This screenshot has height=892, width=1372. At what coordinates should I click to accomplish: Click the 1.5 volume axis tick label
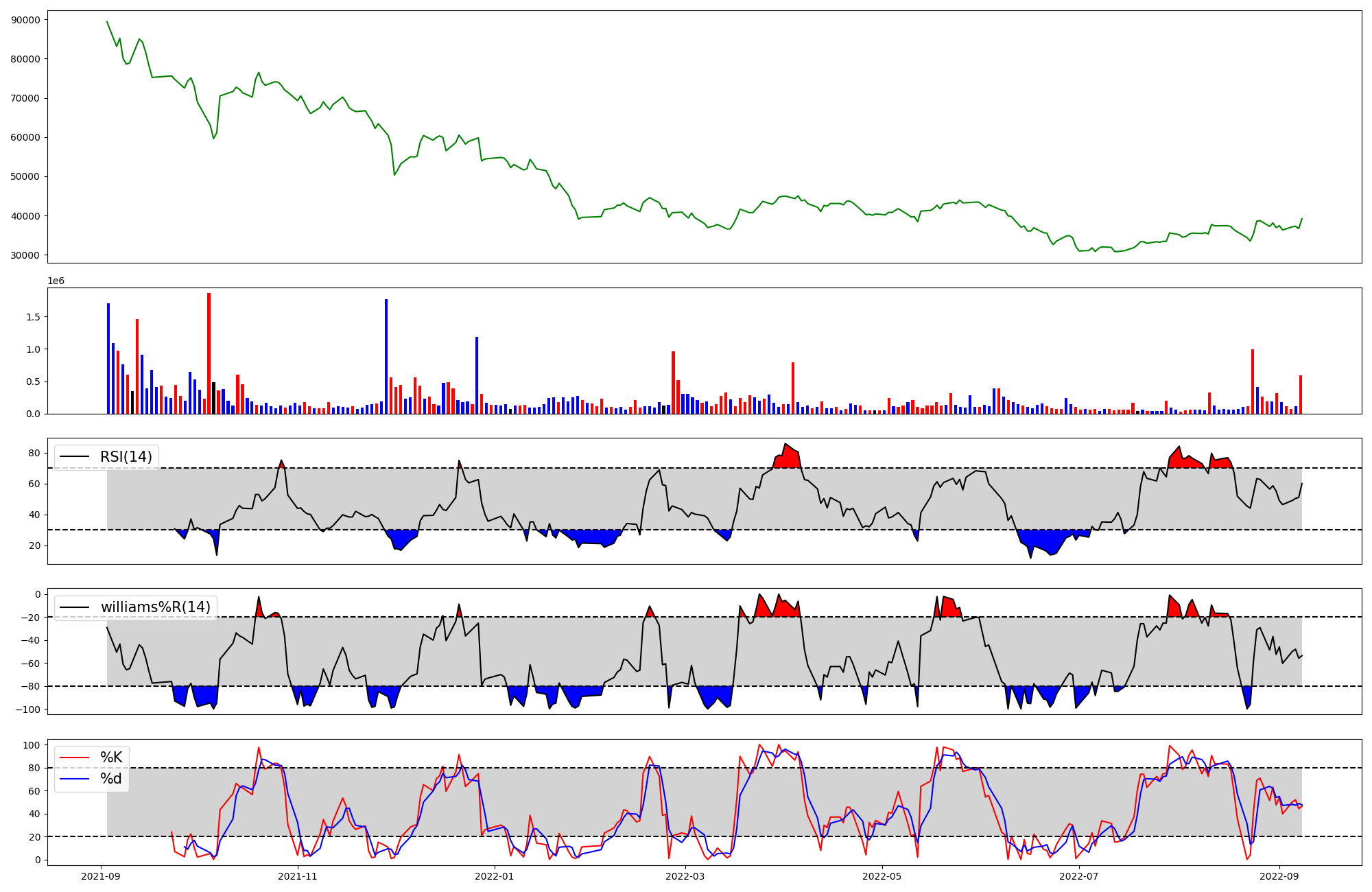[33, 317]
